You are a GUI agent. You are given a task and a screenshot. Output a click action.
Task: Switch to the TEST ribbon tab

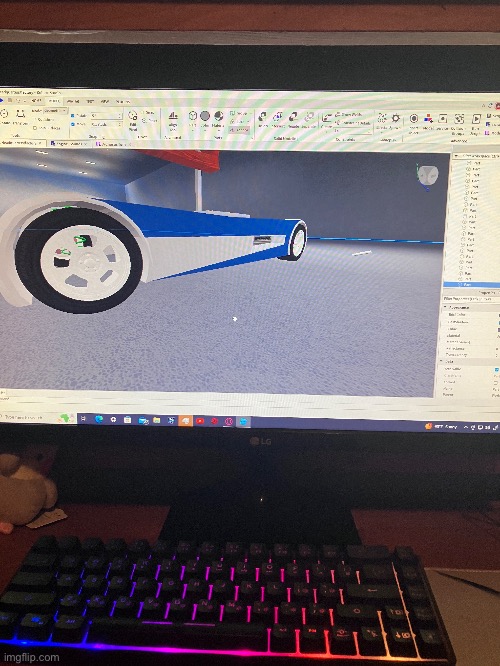[90, 102]
